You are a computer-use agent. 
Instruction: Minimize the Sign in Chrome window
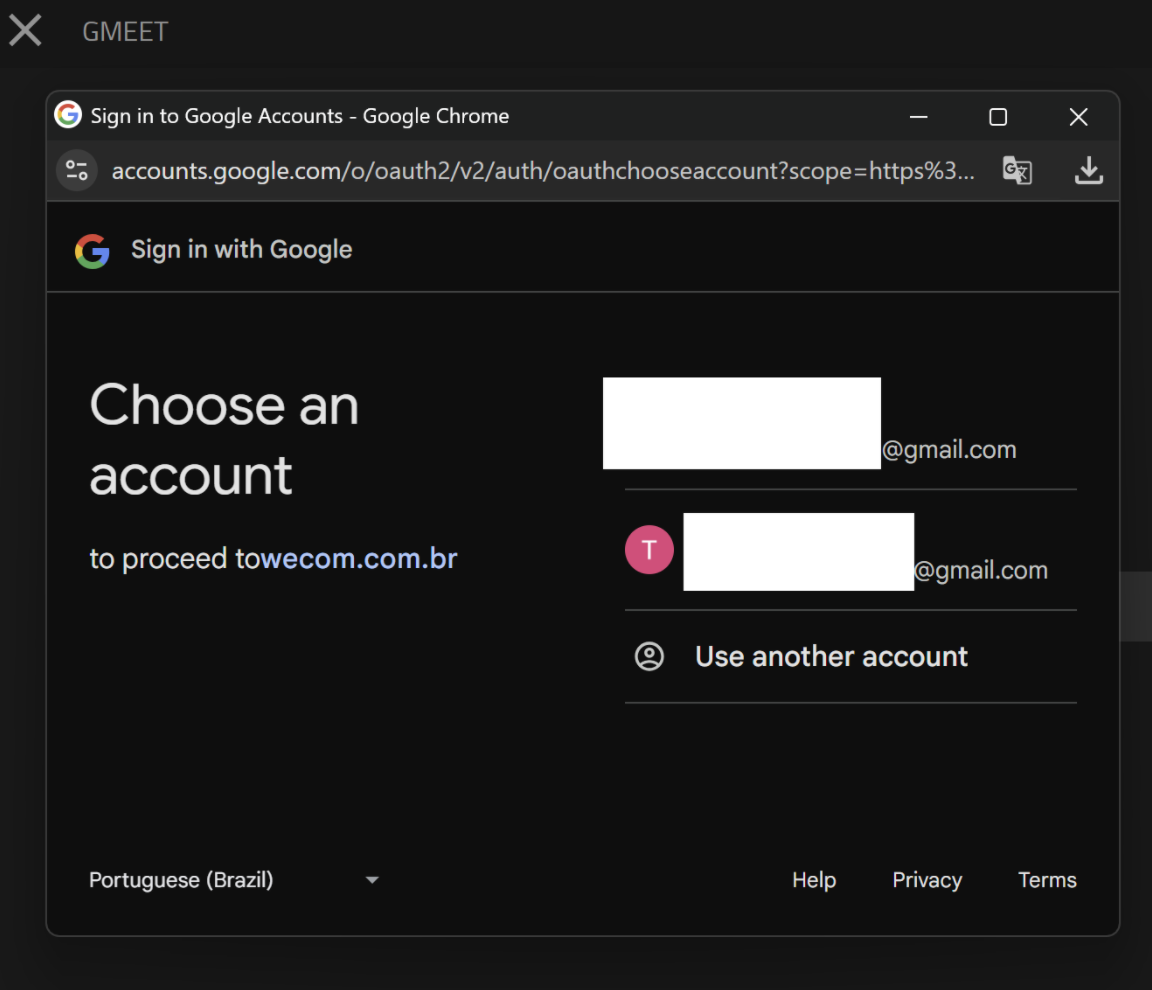(918, 117)
